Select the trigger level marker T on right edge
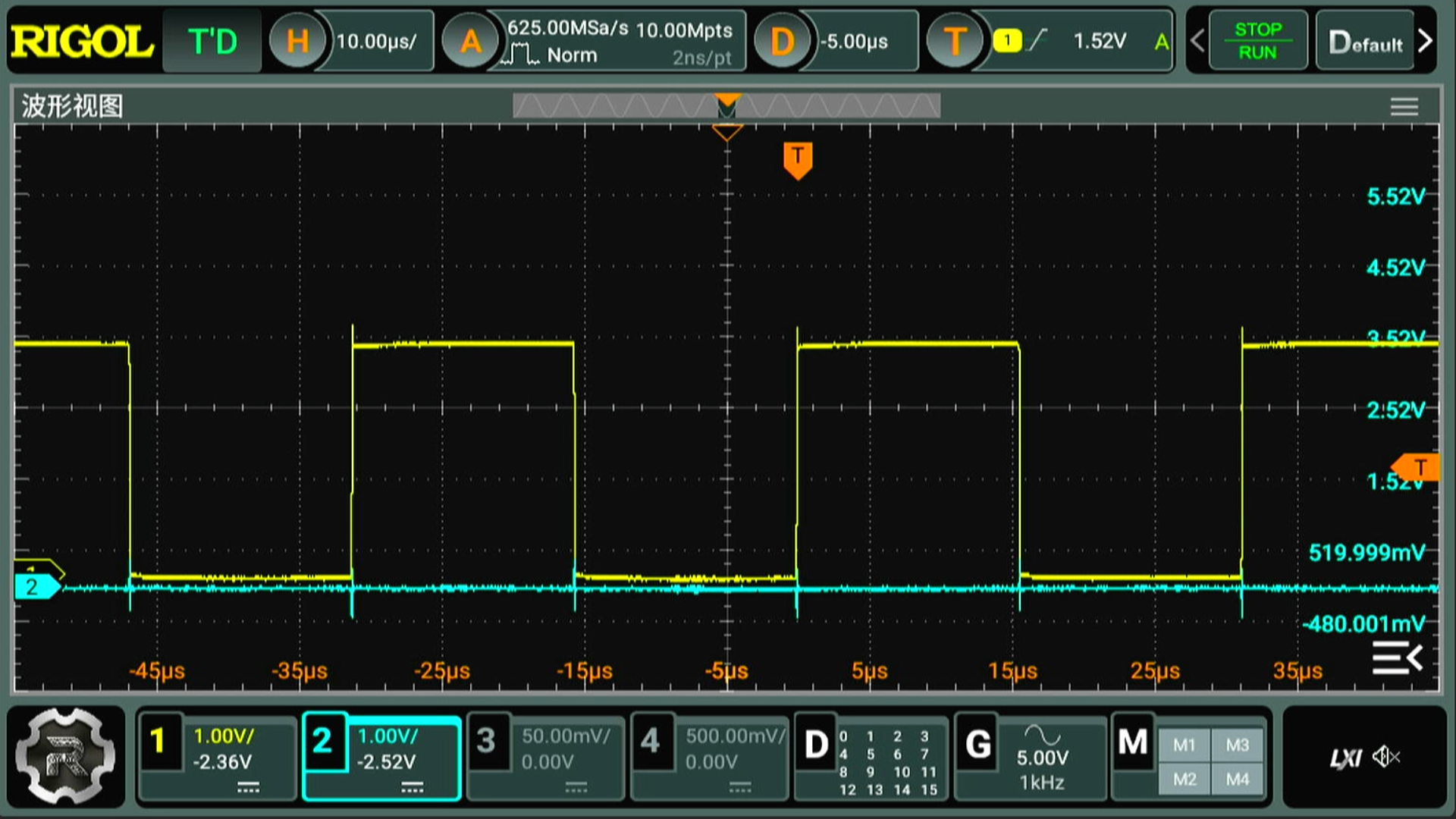 pyautogui.click(x=1417, y=468)
